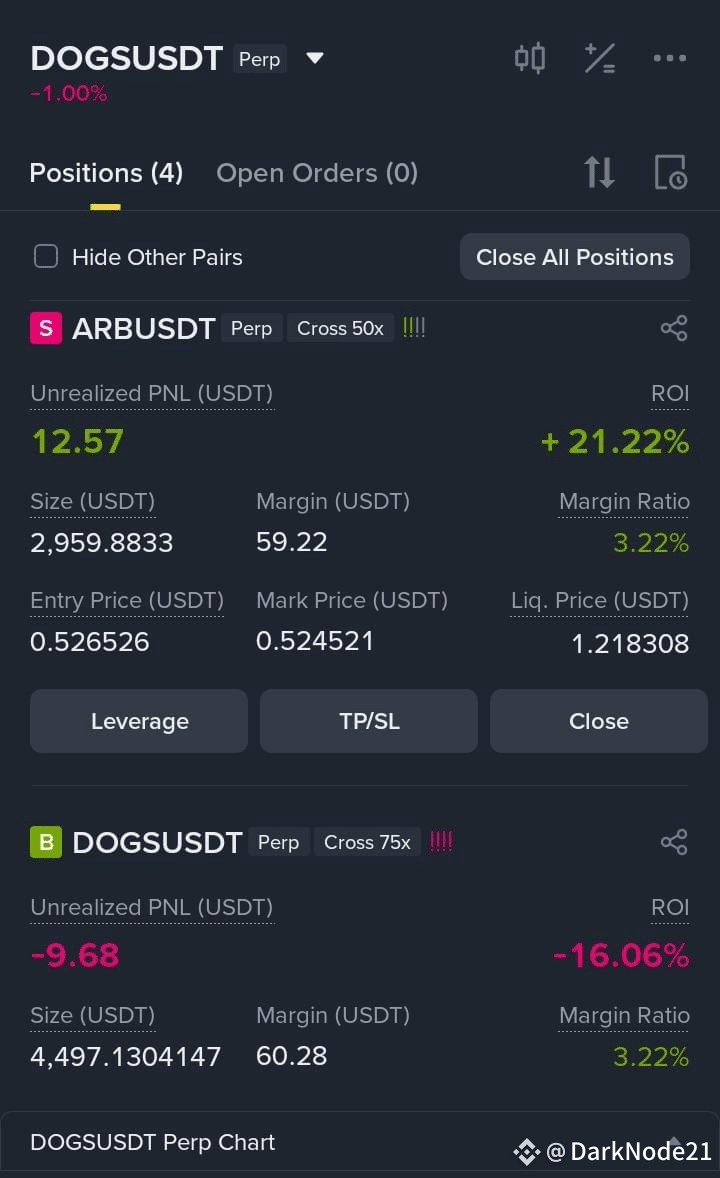Open the order history icon
Image resolution: width=720 pixels, height=1178 pixels.
point(670,172)
